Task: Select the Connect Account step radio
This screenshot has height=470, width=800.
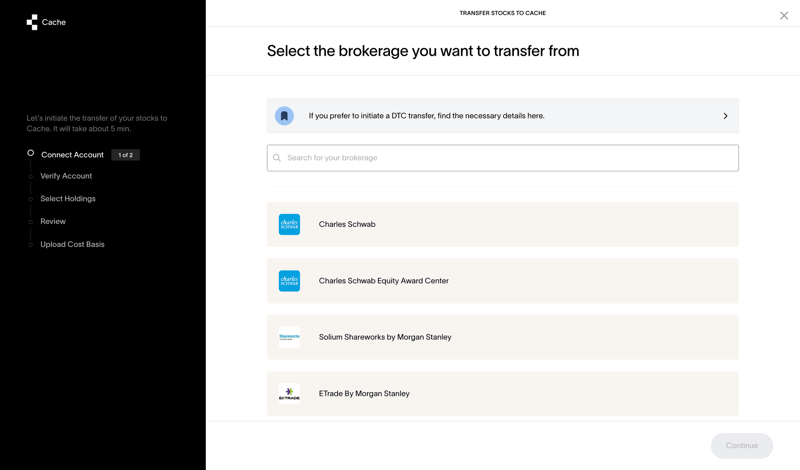Action: tap(31, 154)
